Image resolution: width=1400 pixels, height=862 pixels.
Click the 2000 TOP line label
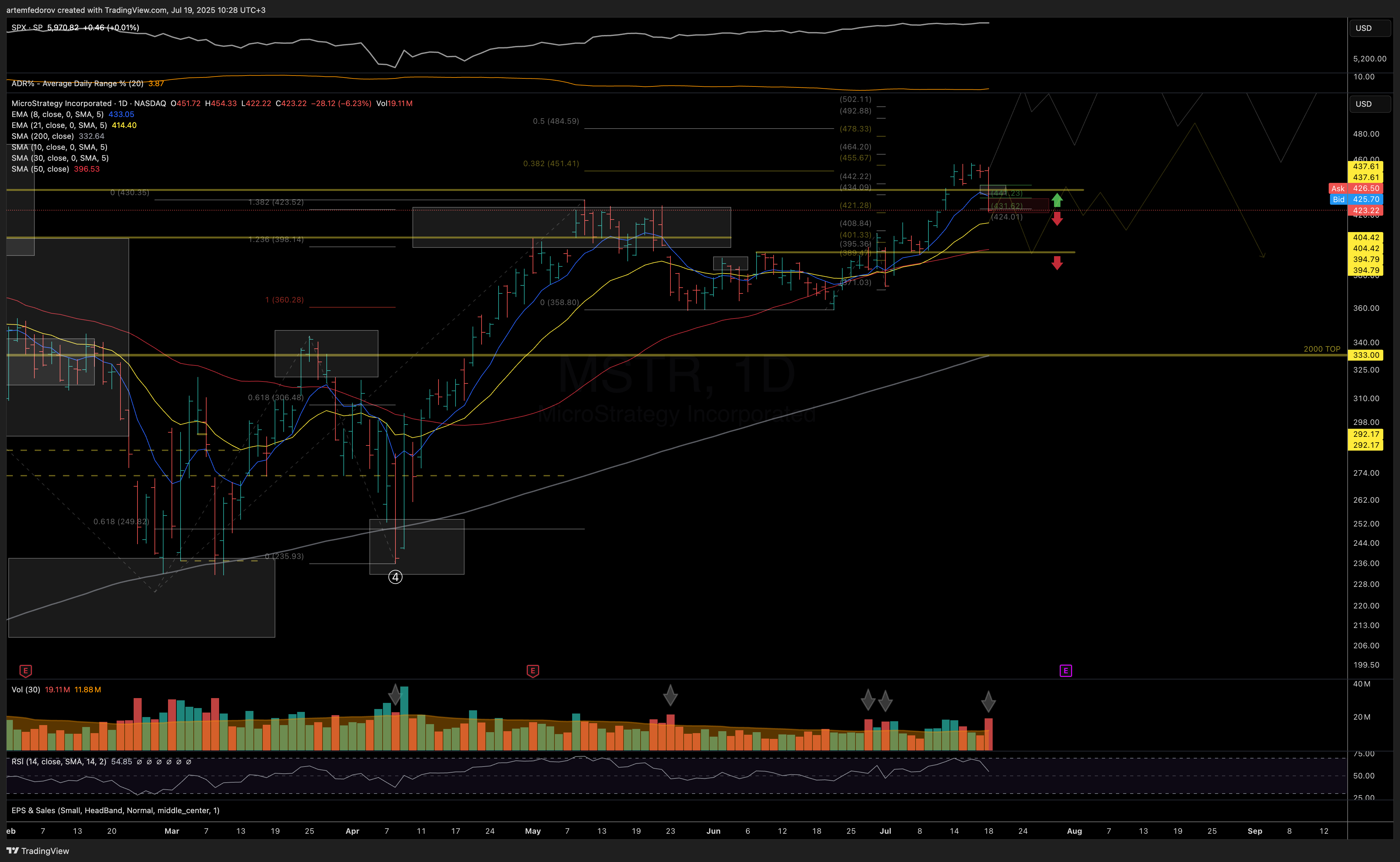click(1321, 349)
